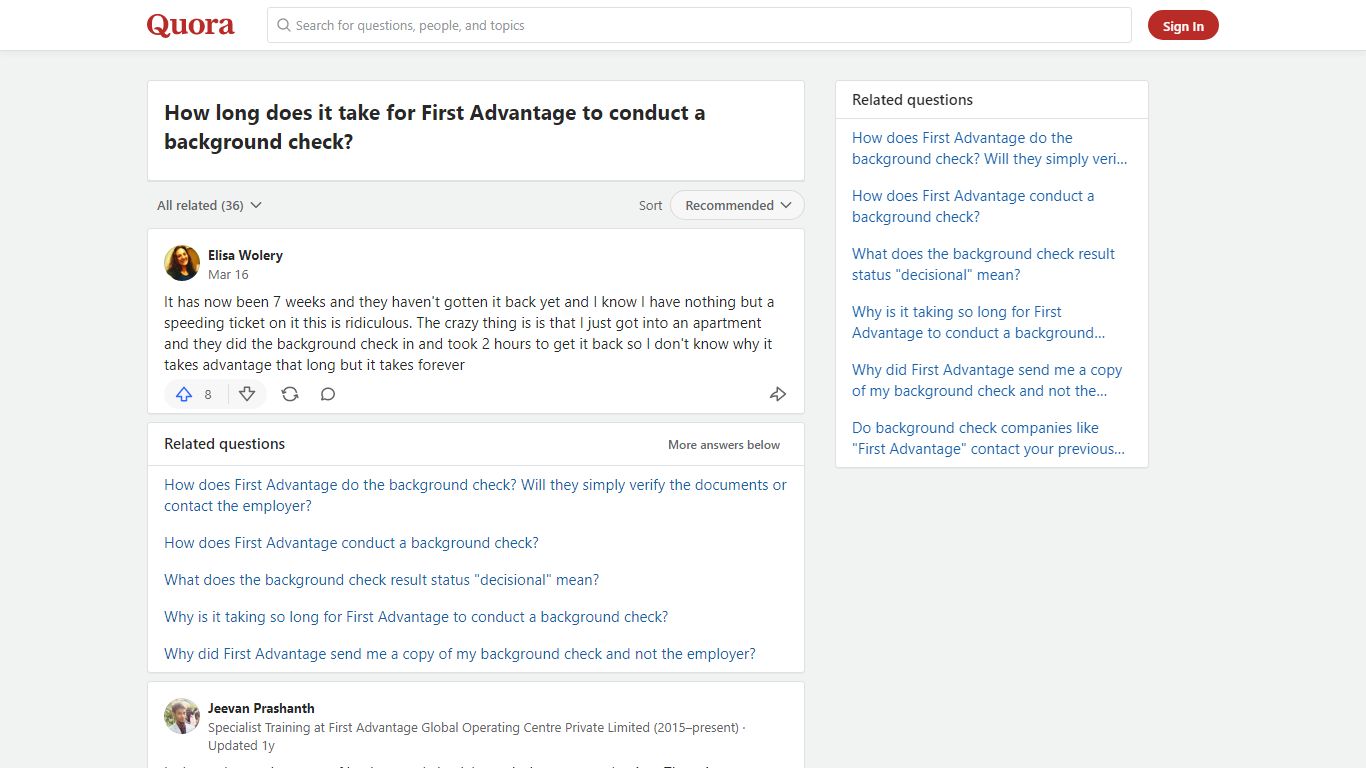Upvote Elisa Wolery's answer

tap(184, 394)
